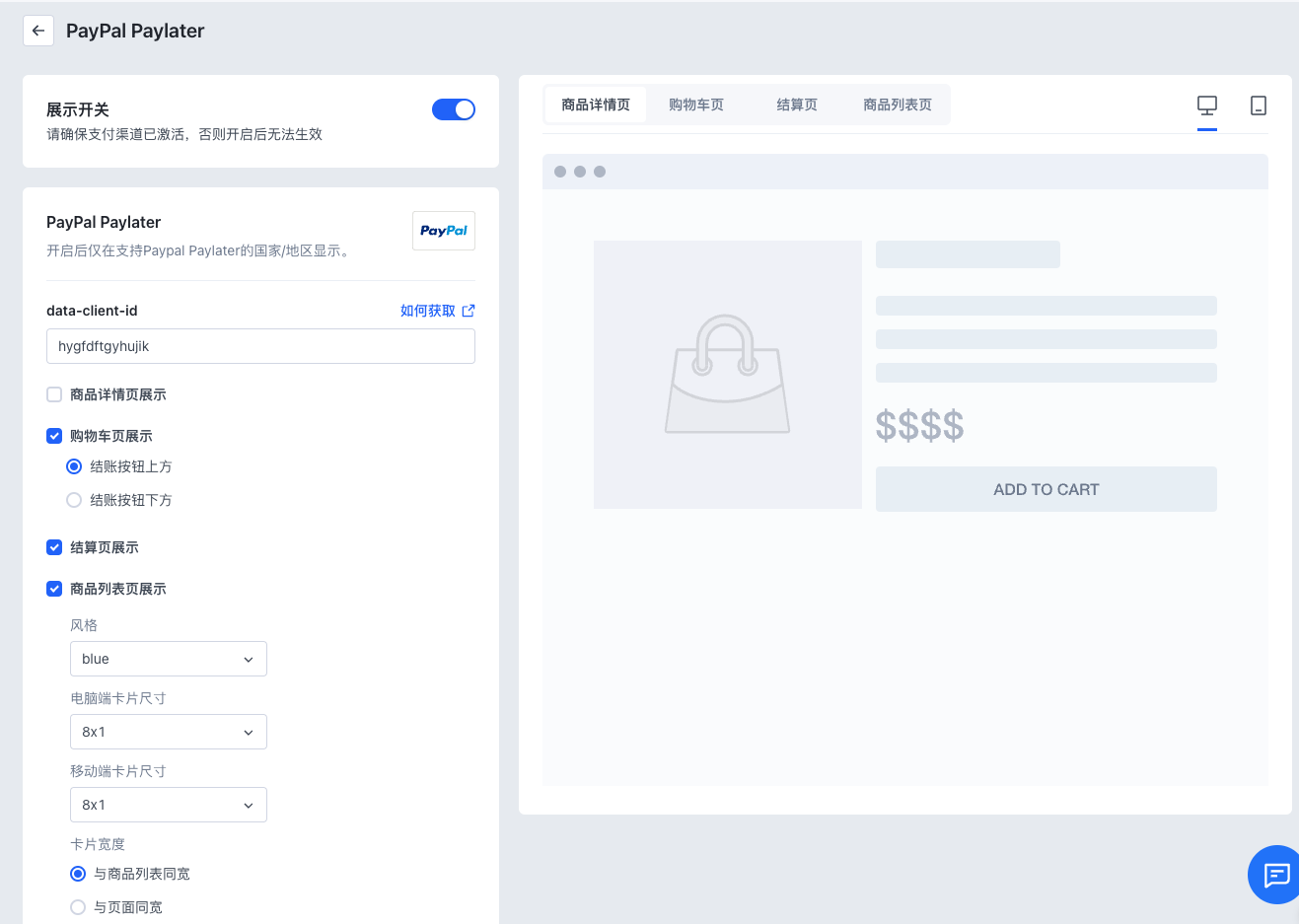This screenshot has width=1299, height=924.
Task: Select the 结账按钮上方 radio option
Action: (74, 466)
